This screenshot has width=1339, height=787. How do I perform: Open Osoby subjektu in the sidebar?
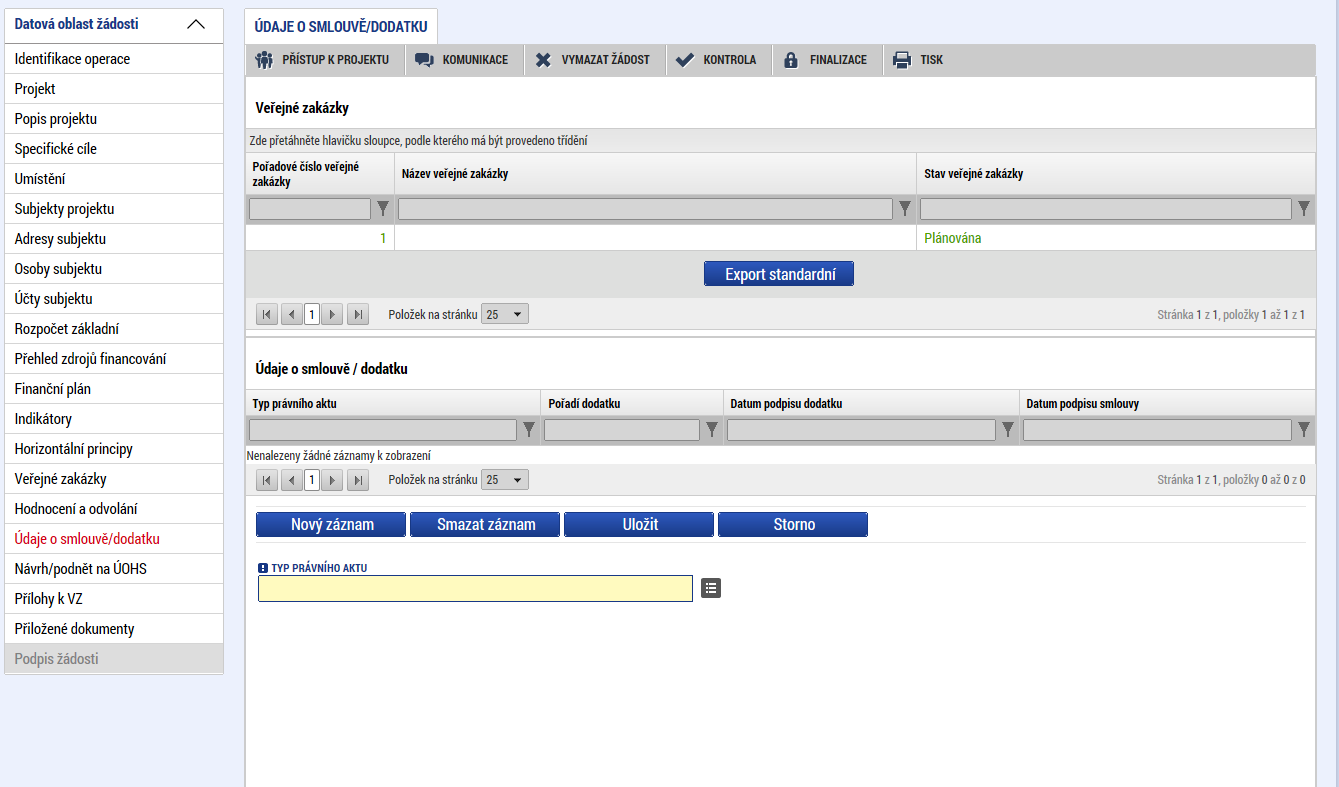114,269
